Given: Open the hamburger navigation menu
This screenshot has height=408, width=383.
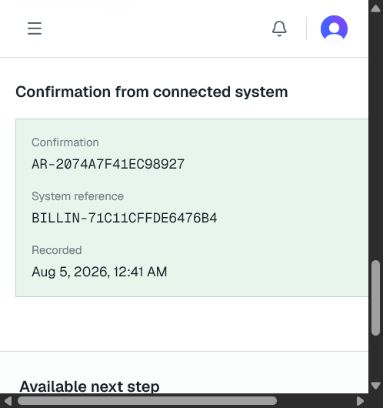Looking at the screenshot, I should coord(35,28).
